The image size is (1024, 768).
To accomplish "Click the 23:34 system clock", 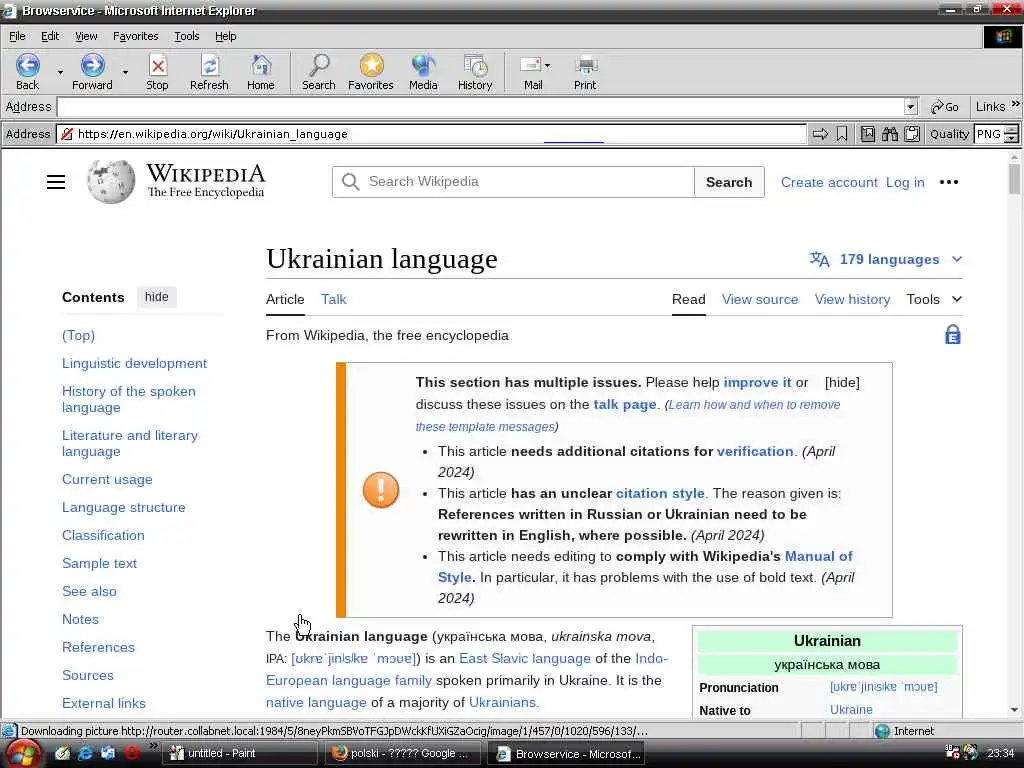I will (x=1000, y=754).
